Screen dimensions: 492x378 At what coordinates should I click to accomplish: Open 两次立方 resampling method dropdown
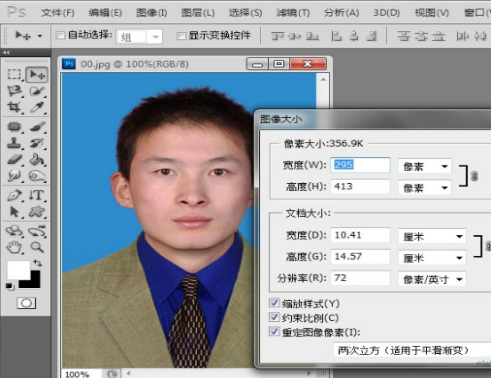pyautogui.click(x=412, y=350)
